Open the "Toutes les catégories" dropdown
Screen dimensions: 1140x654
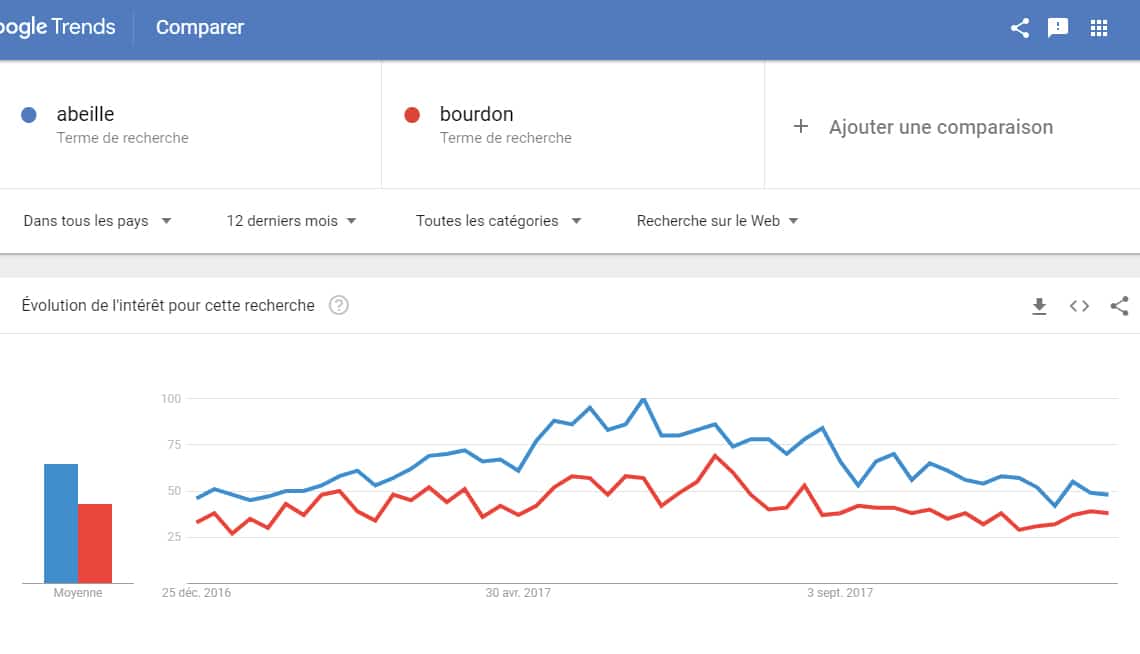click(498, 221)
